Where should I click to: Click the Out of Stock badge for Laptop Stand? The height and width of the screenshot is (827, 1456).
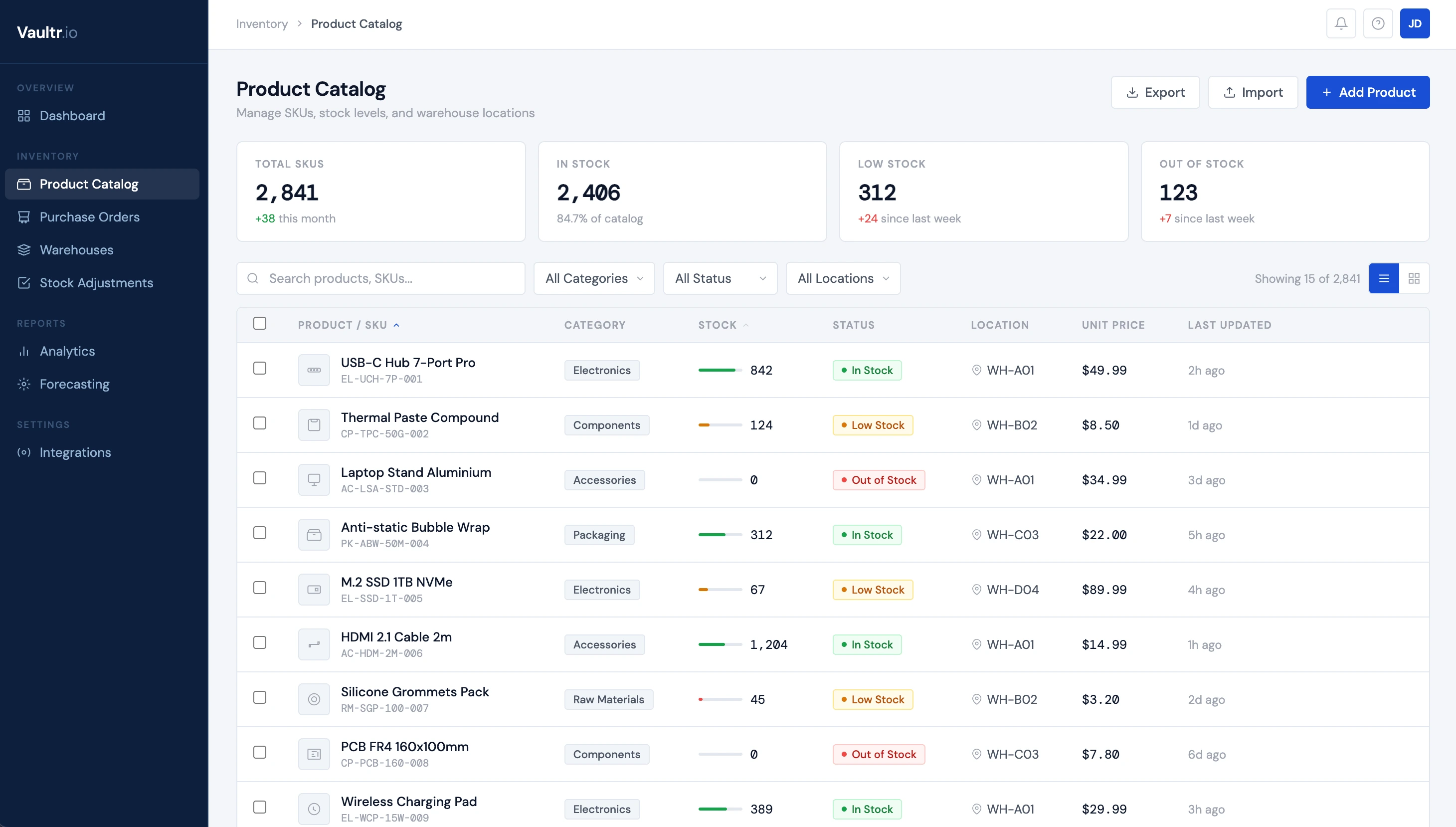(x=879, y=480)
